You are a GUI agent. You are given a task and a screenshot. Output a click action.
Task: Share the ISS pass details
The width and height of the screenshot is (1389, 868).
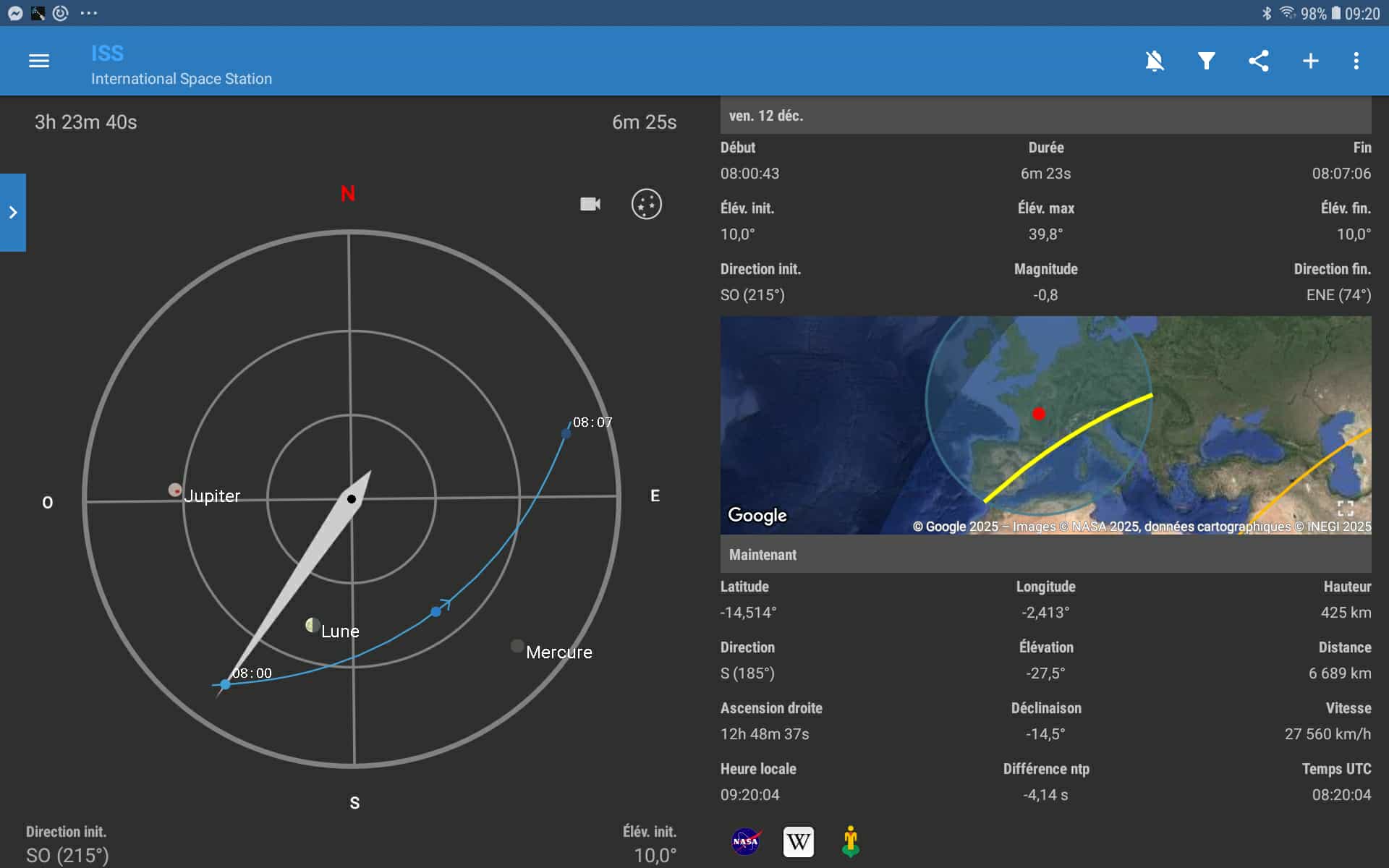(1259, 61)
